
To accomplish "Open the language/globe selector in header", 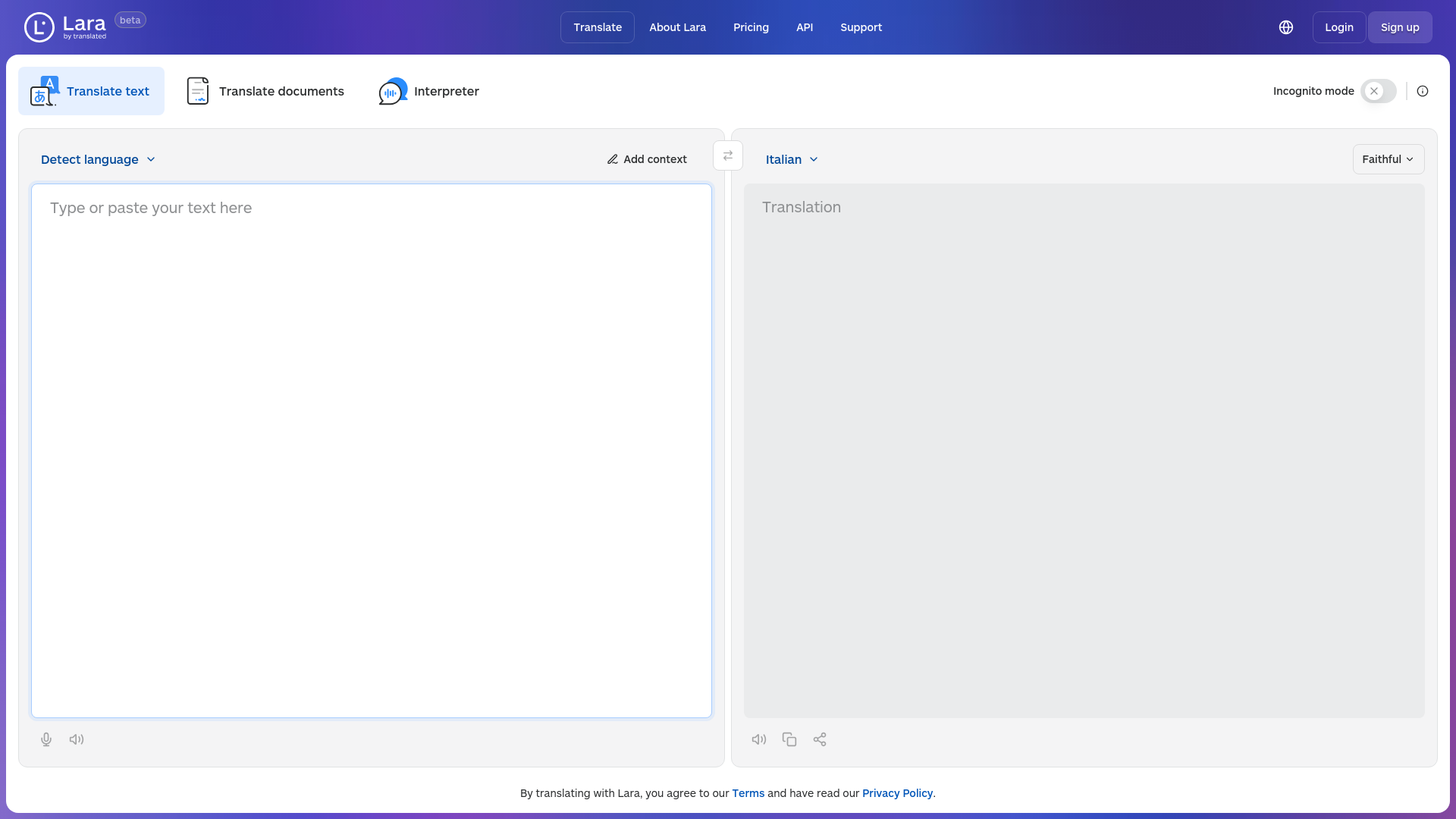I will [1286, 27].
